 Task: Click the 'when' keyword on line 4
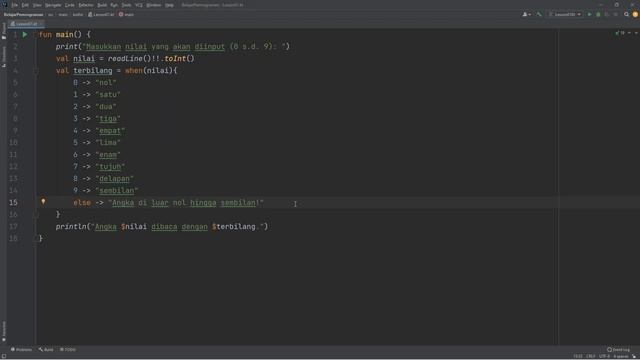click(134, 71)
